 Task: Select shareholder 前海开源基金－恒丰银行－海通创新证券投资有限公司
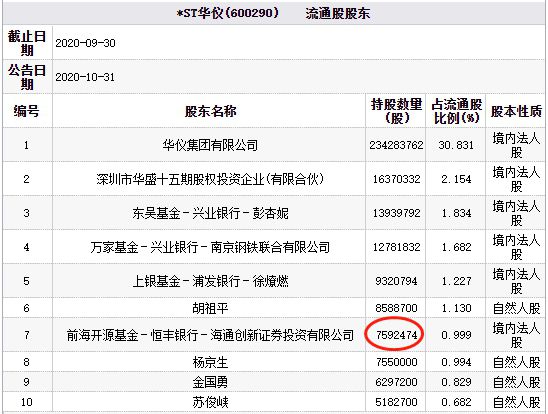tap(210, 335)
